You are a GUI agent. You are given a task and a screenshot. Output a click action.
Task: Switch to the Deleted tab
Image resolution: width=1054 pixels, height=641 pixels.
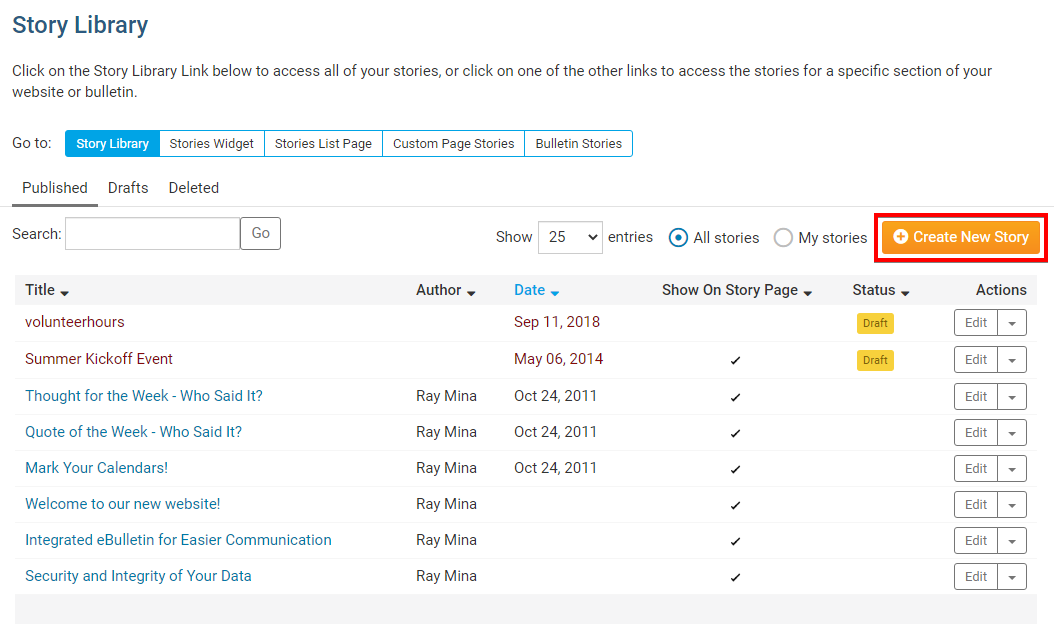193,188
